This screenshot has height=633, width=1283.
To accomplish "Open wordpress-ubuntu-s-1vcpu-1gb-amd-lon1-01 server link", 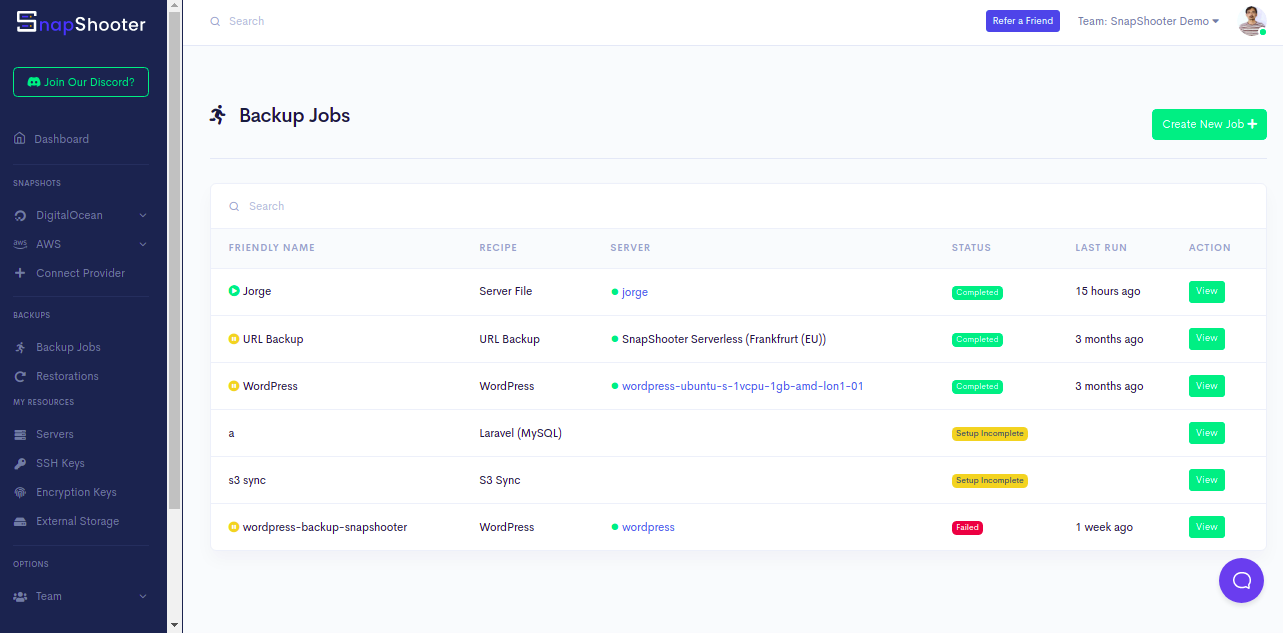I will 742,386.
